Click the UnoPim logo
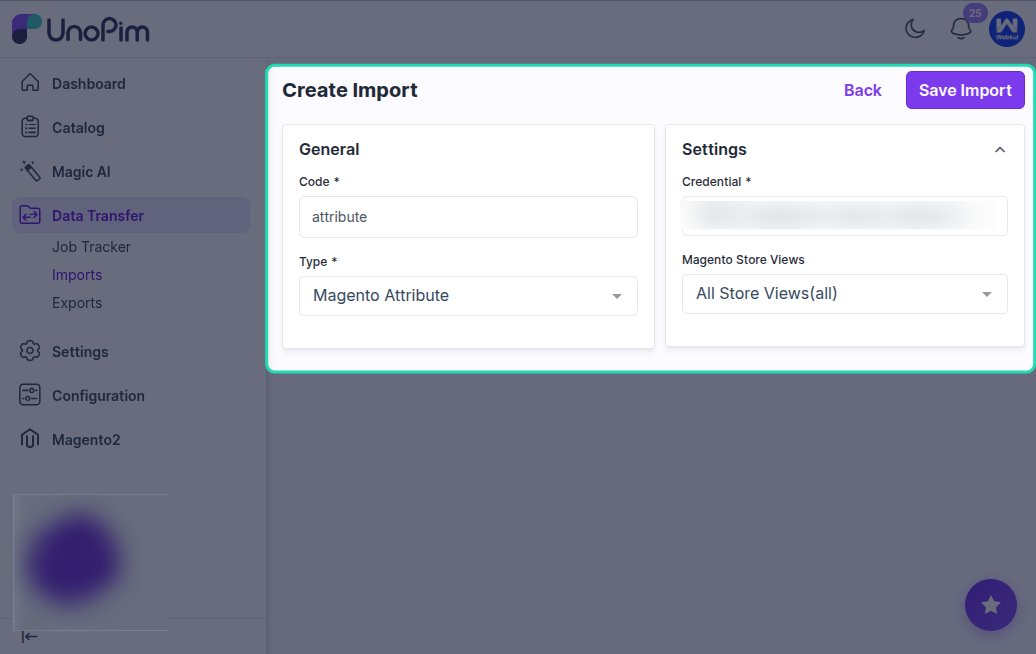Viewport: 1036px width, 654px height. pyautogui.click(x=81, y=29)
